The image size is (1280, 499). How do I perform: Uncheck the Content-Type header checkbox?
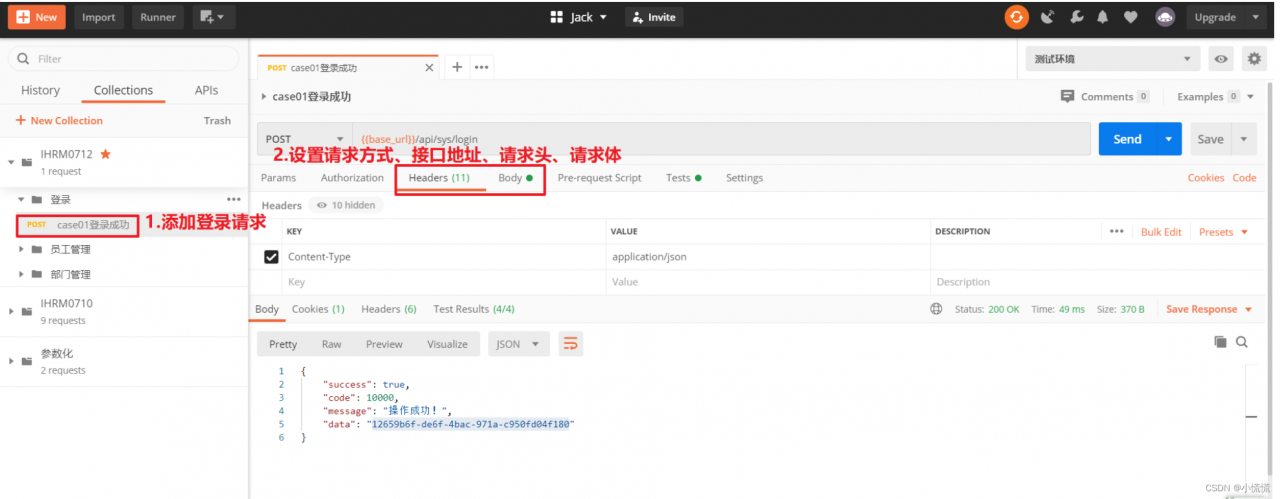coord(271,257)
